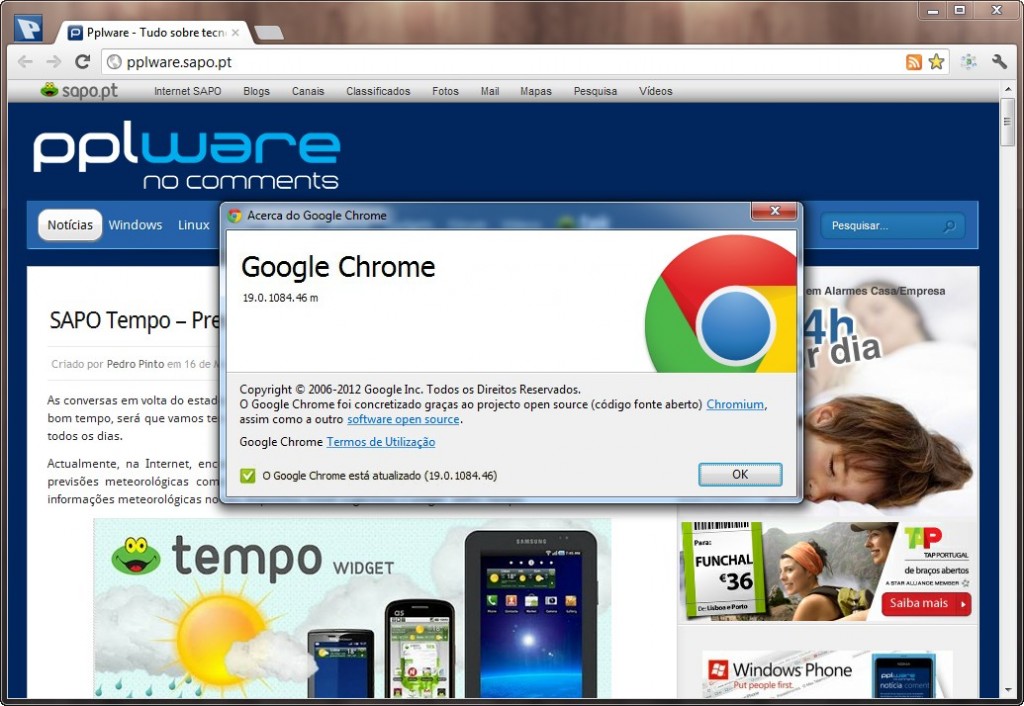Select the Linux navigation tab
Viewport: 1024px width, 706px height.
[x=193, y=225]
